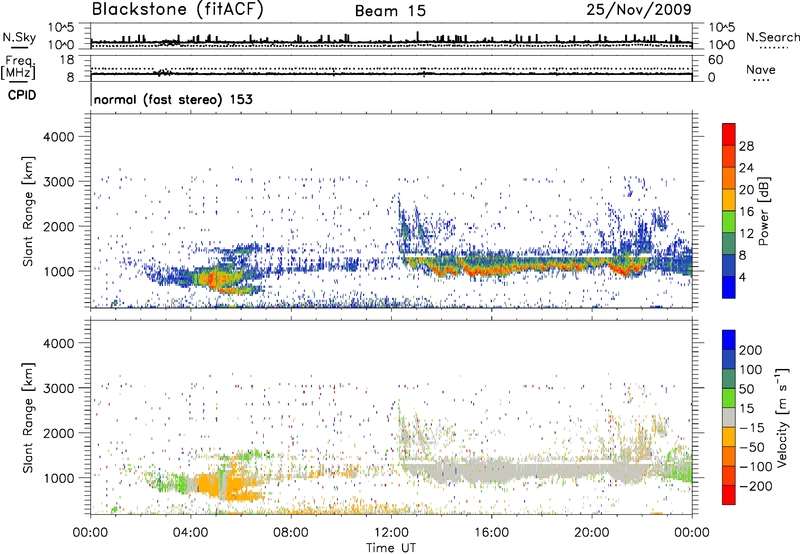Click the Blackstone (fitACF) title
800x554 pixels.
177,10
